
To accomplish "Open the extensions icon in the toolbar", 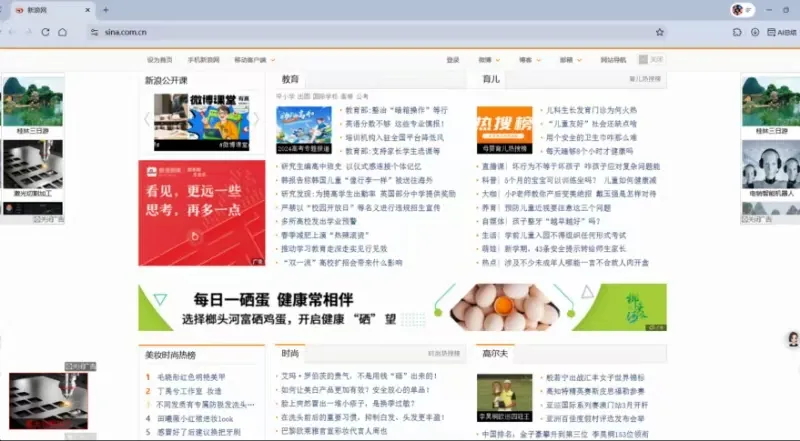I will pyautogui.click(x=737, y=32).
